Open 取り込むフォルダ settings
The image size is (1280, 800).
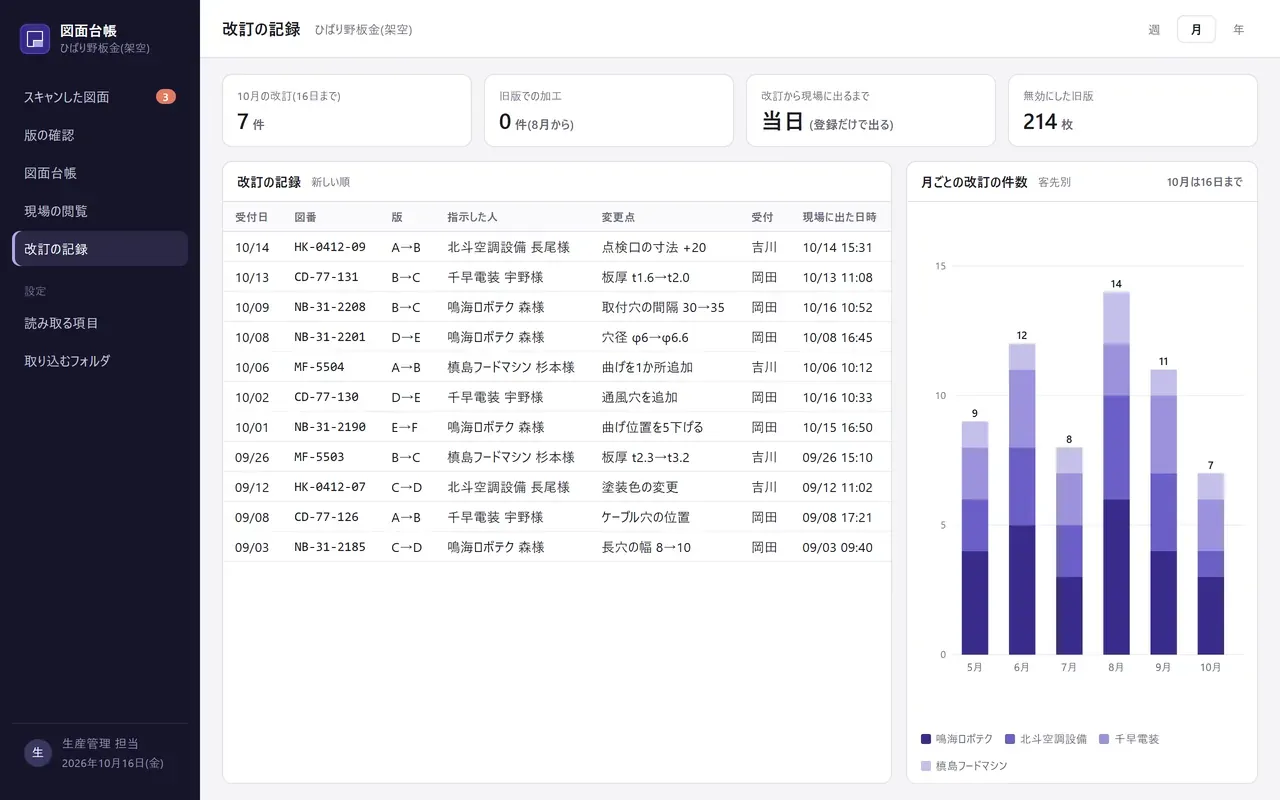point(100,361)
